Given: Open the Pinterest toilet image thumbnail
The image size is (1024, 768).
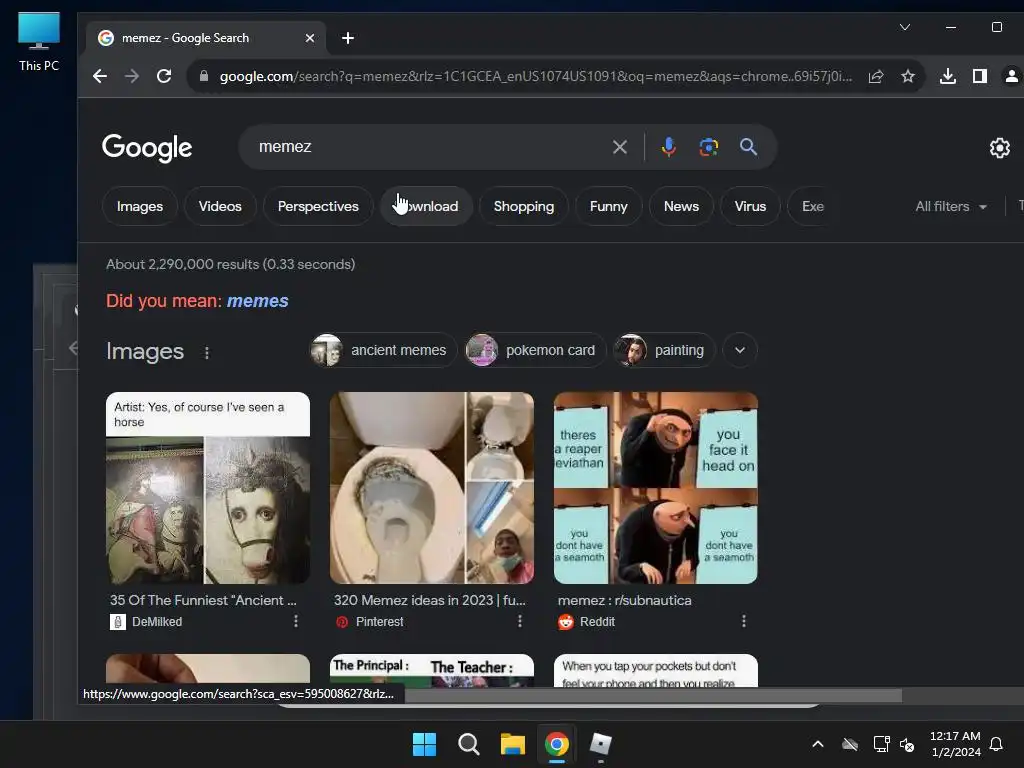Looking at the screenshot, I should pyautogui.click(x=432, y=488).
